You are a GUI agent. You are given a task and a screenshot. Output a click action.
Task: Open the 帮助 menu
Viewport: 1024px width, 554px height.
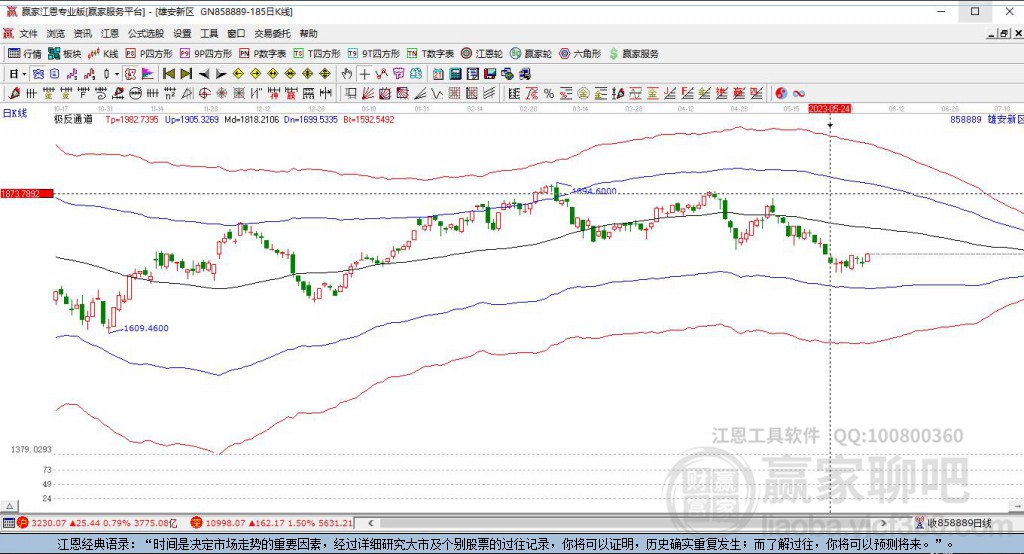[x=308, y=33]
